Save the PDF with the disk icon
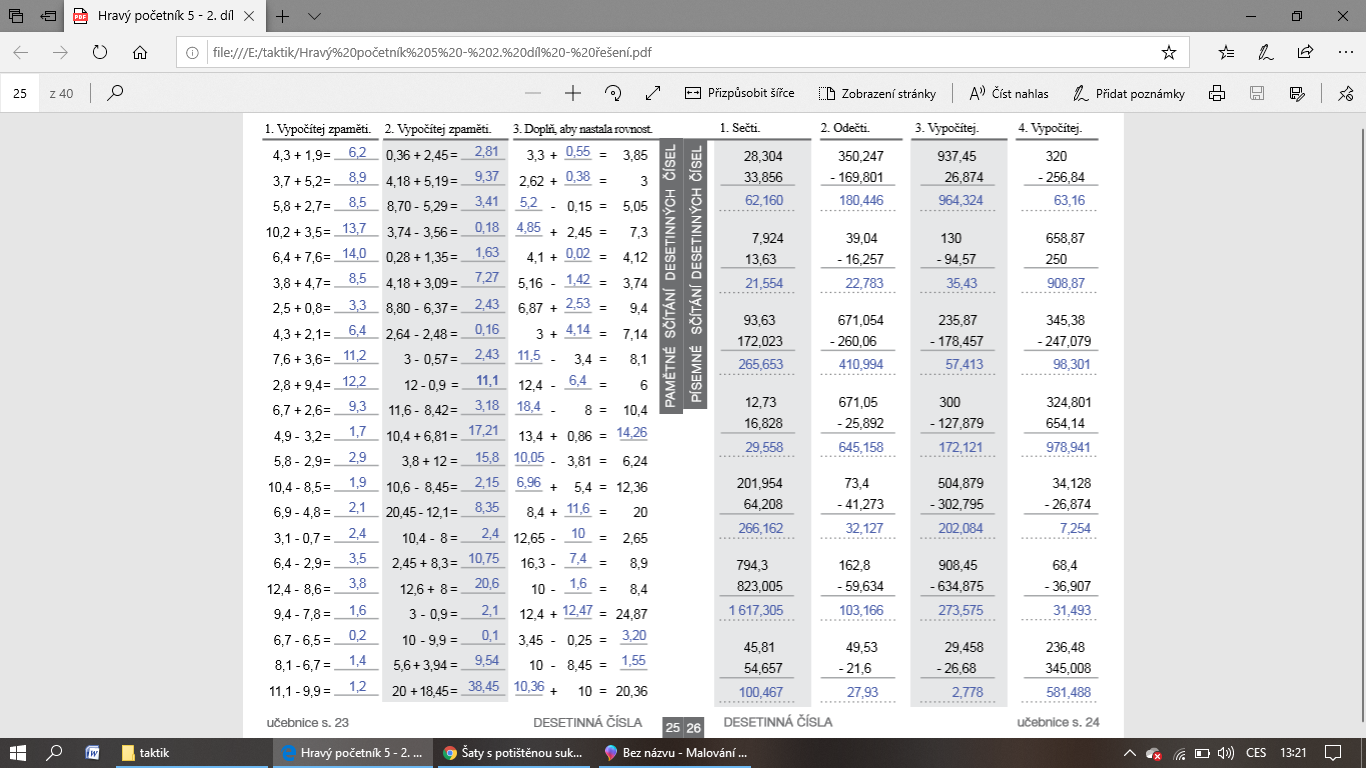 click(x=1257, y=93)
